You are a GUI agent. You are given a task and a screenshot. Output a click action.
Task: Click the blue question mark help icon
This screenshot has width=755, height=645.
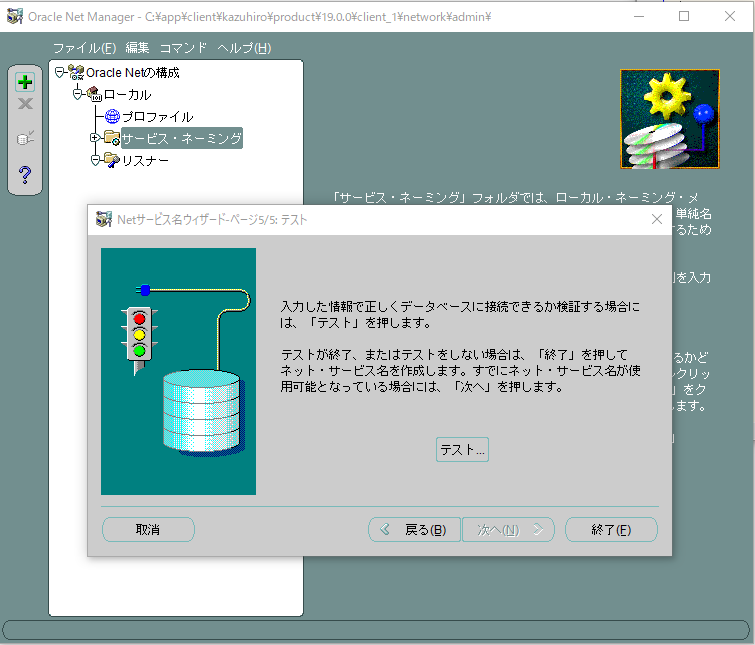click(26, 175)
